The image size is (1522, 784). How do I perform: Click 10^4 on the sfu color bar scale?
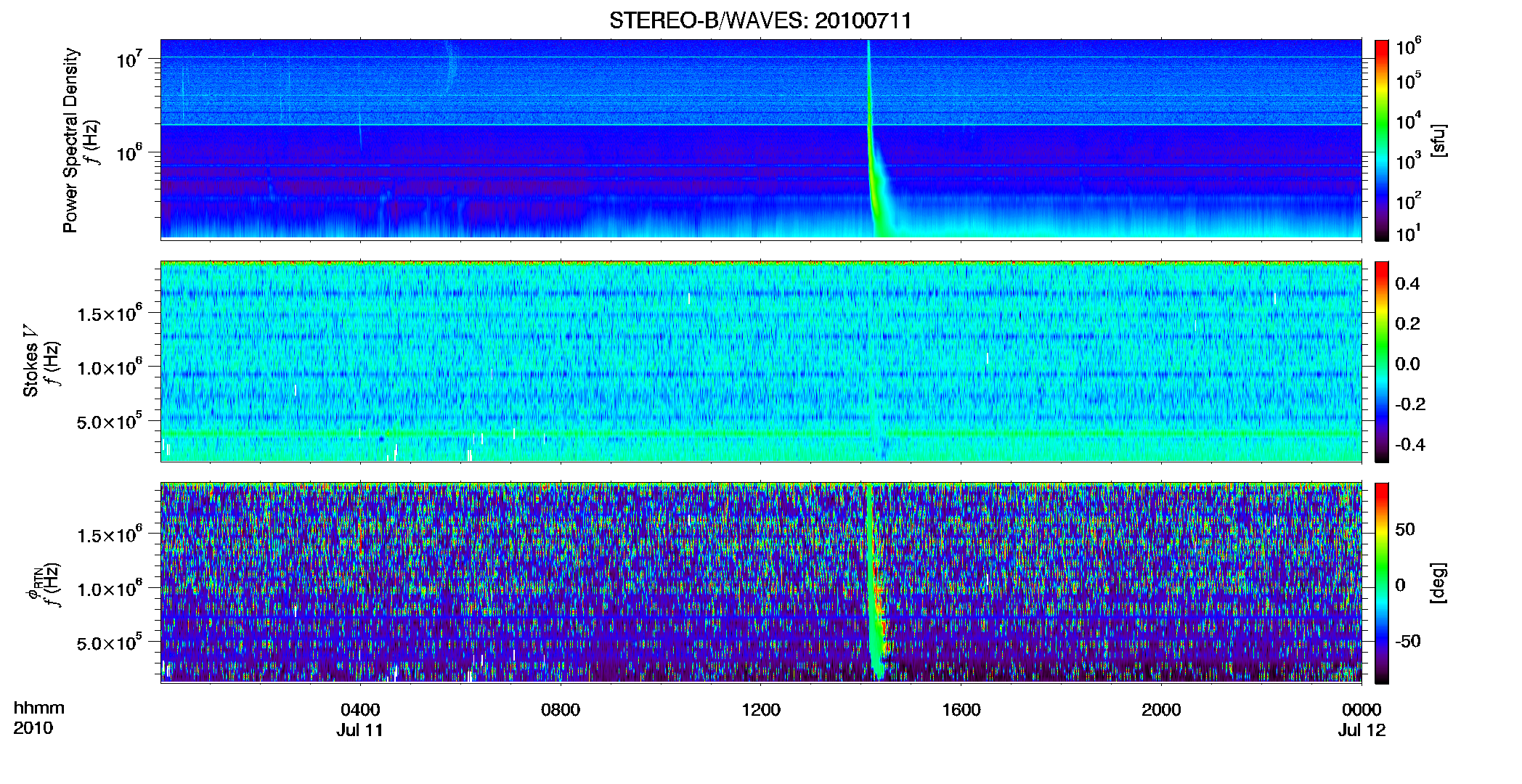click(1409, 121)
